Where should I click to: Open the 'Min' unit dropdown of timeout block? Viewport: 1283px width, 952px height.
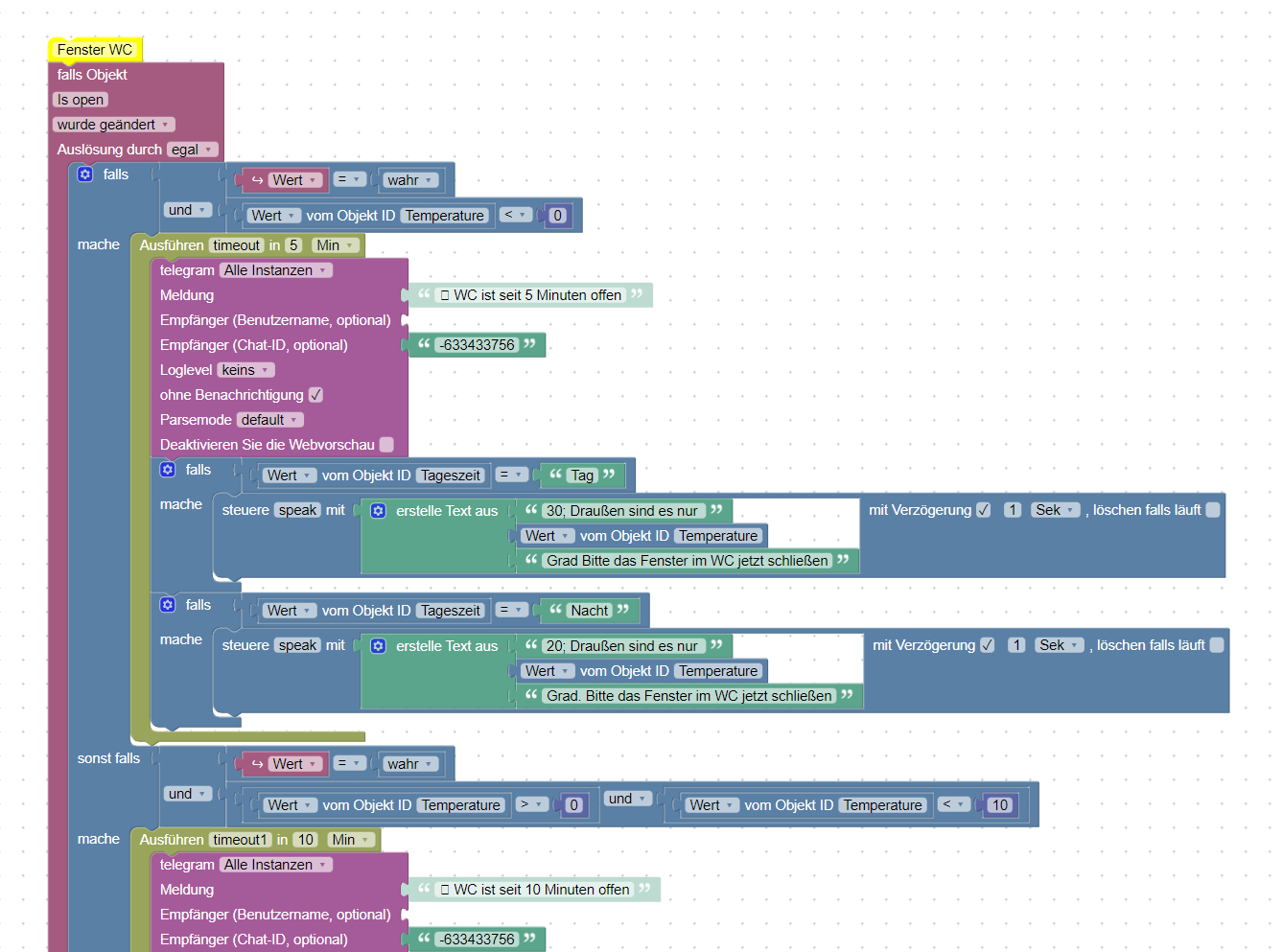pos(336,245)
